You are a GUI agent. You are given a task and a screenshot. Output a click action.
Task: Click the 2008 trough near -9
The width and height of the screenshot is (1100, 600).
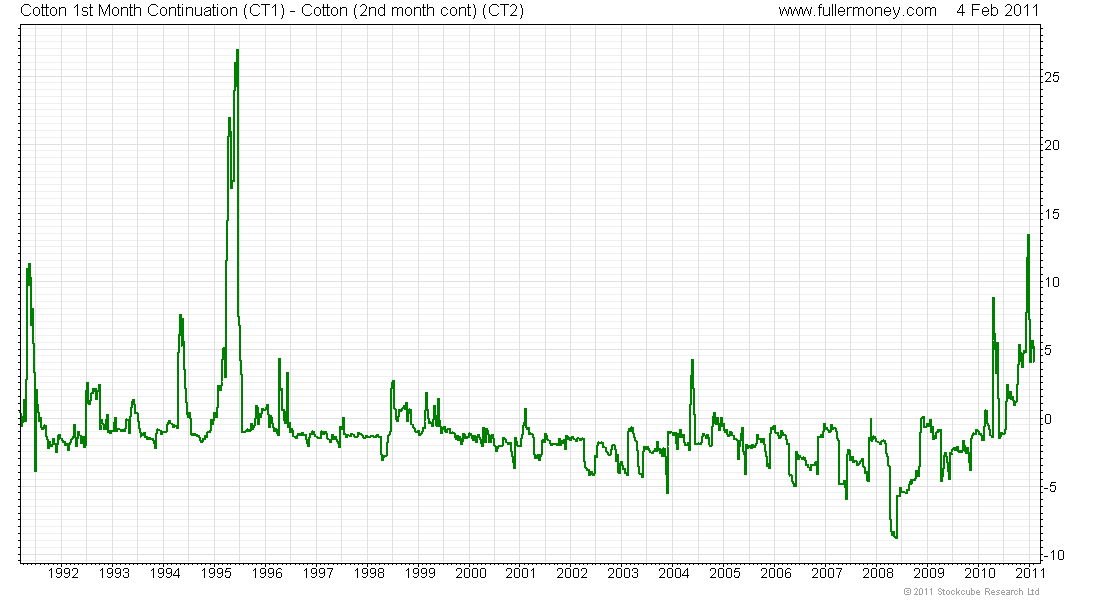coord(895,537)
